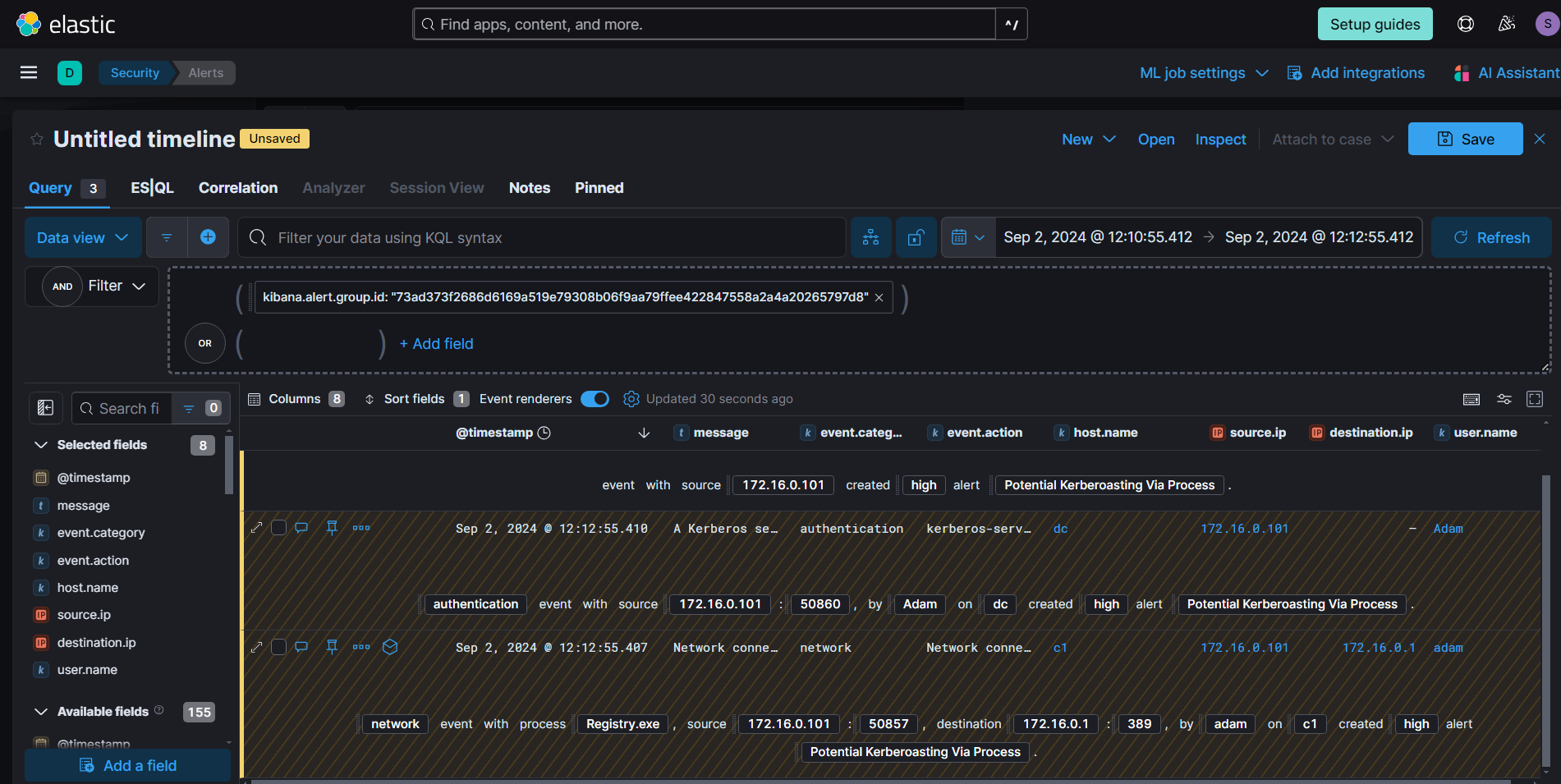Open the settings gear beside Updated 30 seconds ago
Screen dimensions: 1561x784
pyautogui.click(x=631, y=399)
